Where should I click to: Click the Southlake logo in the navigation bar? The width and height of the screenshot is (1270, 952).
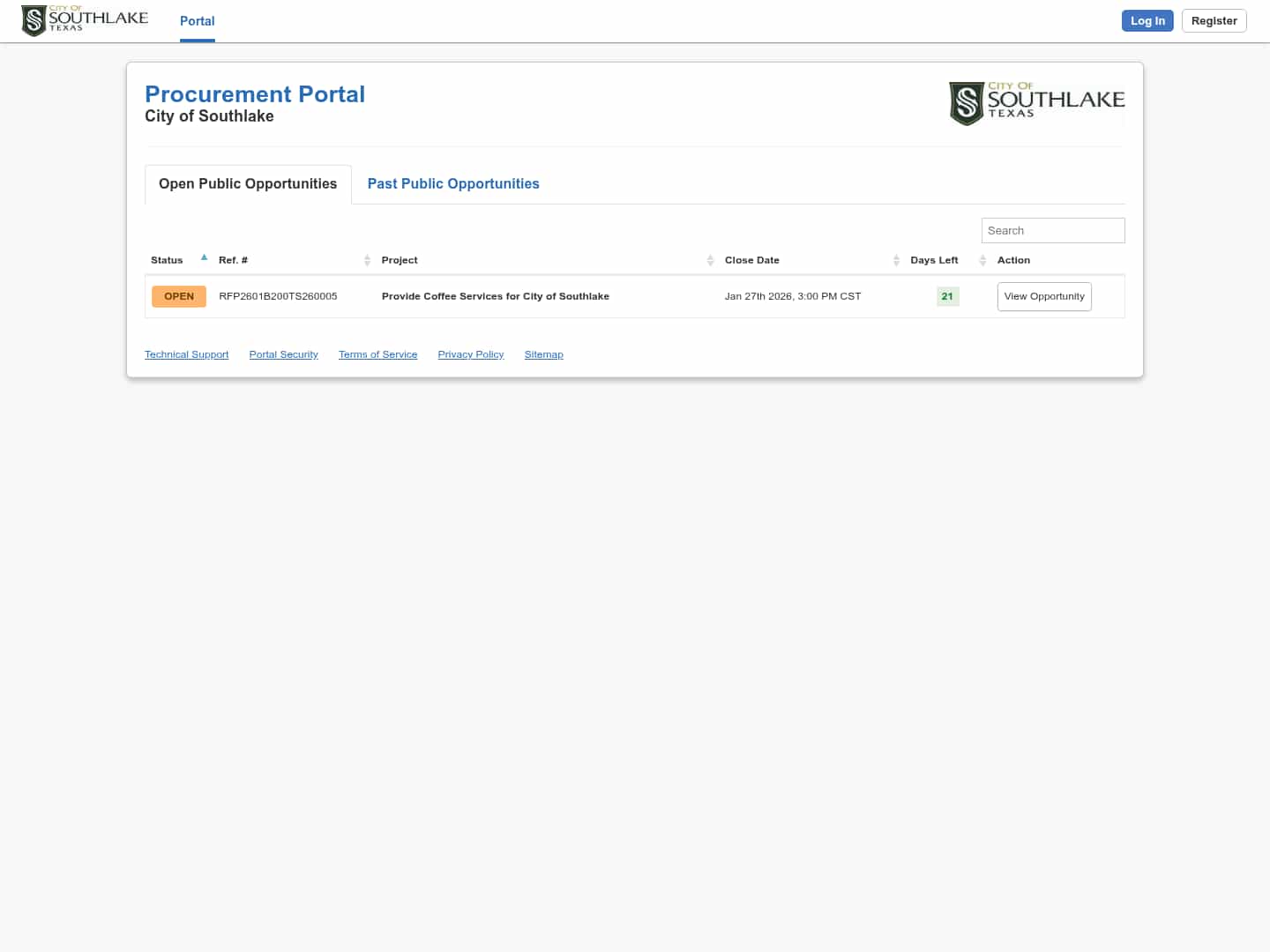point(84,20)
